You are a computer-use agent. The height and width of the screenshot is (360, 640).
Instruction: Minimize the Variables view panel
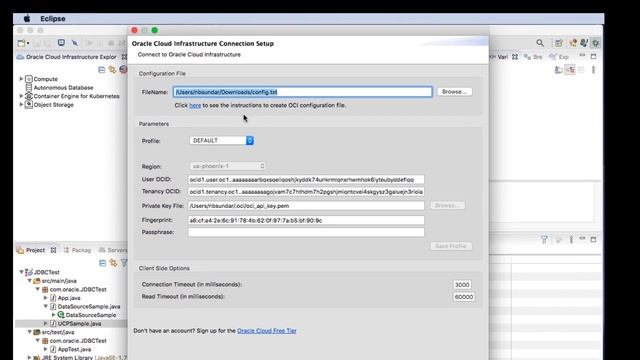pyautogui.click(x=582, y=56)
